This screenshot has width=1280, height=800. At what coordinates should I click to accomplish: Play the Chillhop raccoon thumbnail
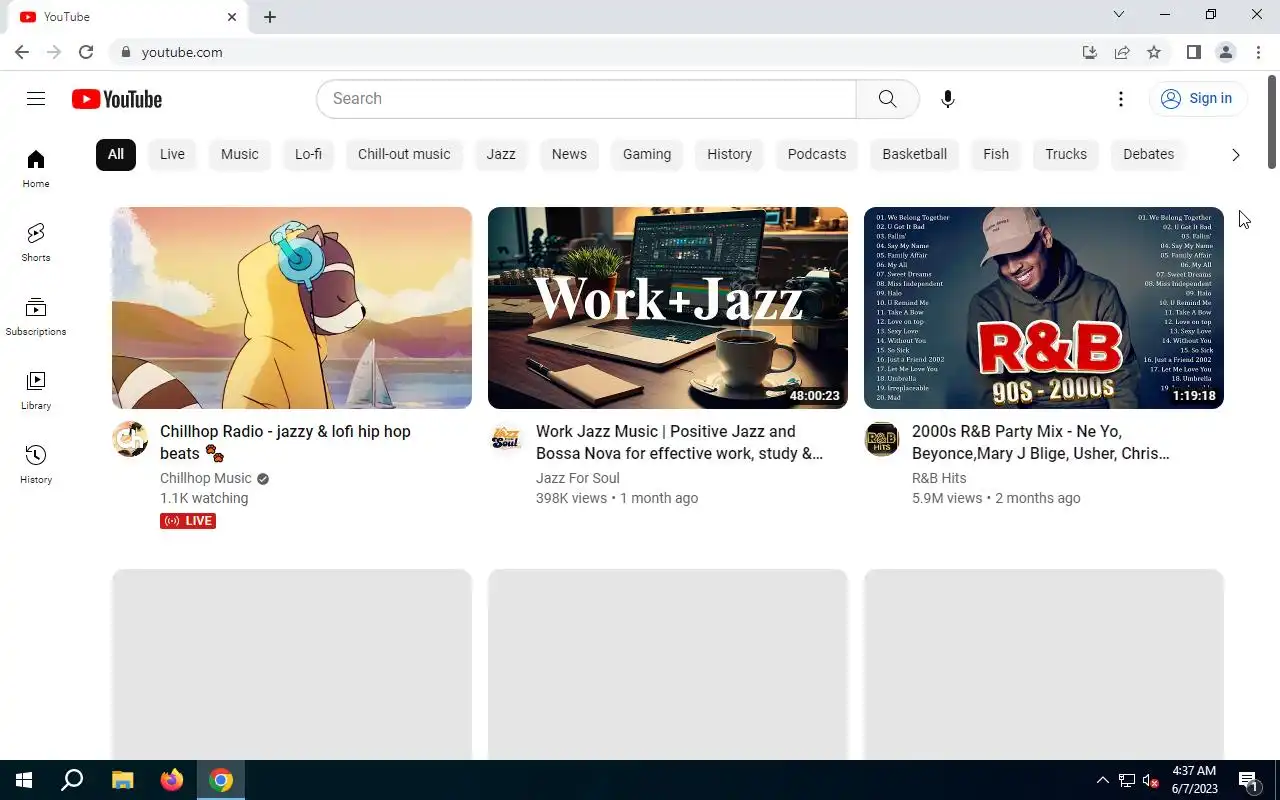[292, 308]
